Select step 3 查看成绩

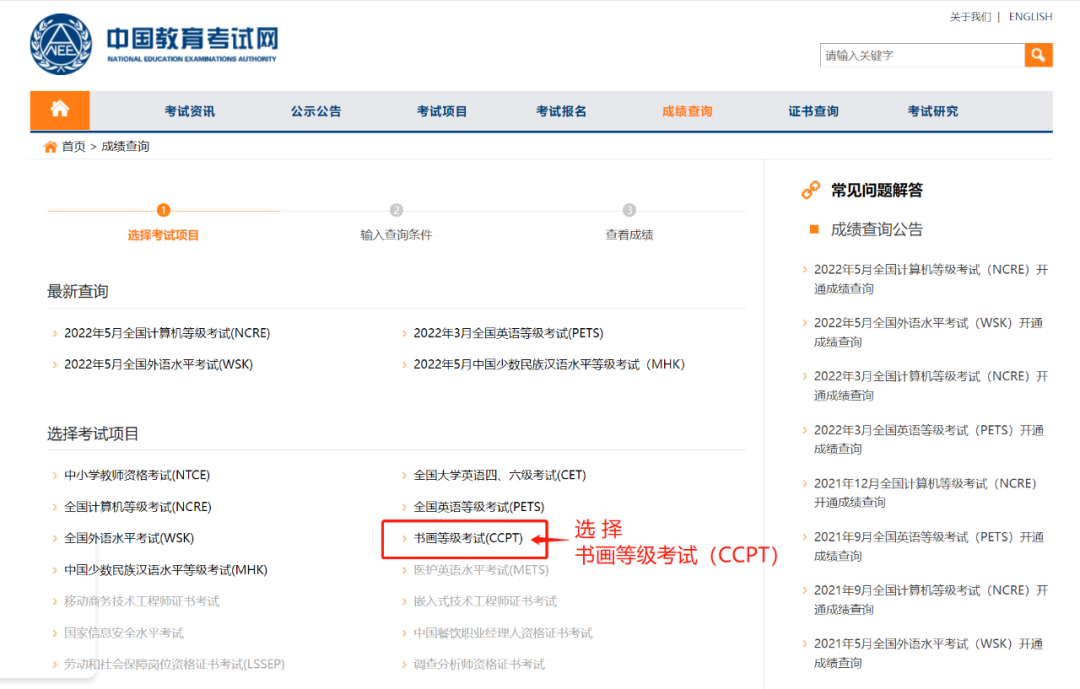coord(629,223)
